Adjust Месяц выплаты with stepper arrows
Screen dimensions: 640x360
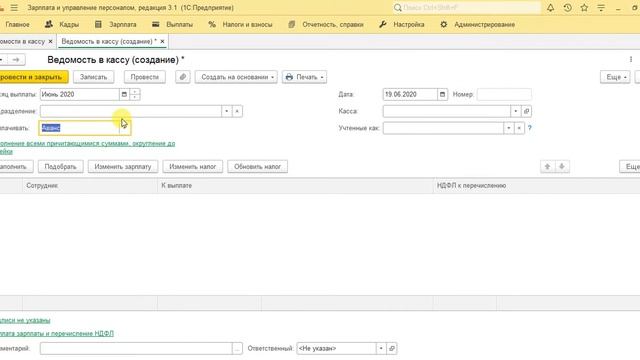click(135, 94)
